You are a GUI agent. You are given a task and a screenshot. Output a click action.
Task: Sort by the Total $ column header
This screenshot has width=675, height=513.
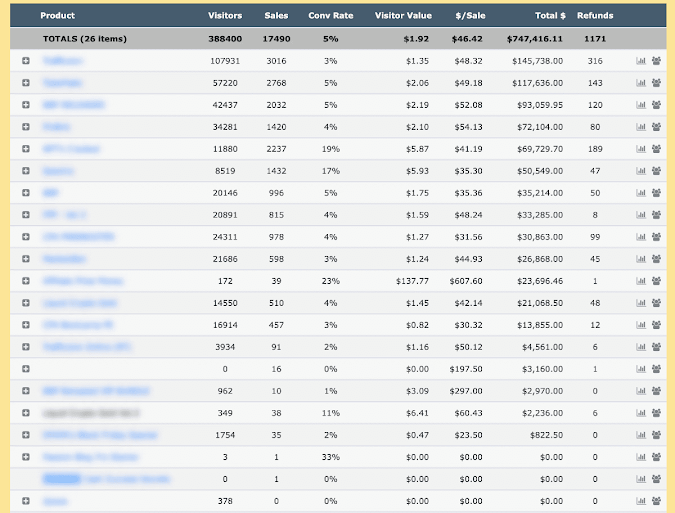pyautogui.click(x=550, y=15)
